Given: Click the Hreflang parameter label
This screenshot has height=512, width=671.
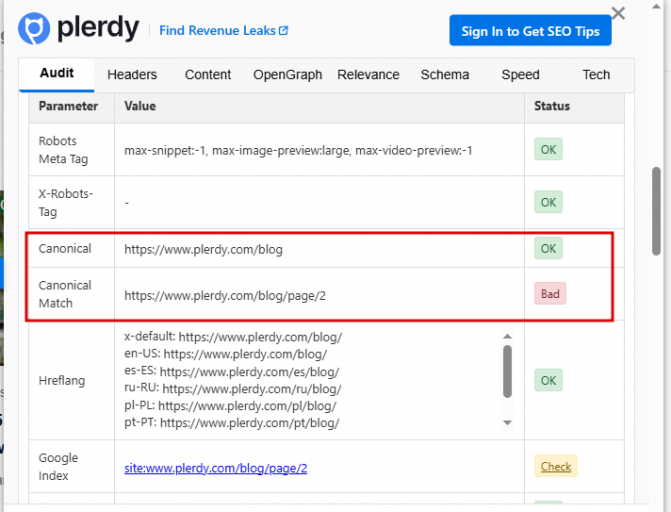Looking at the screenshot, I should (x=62, y=380).
